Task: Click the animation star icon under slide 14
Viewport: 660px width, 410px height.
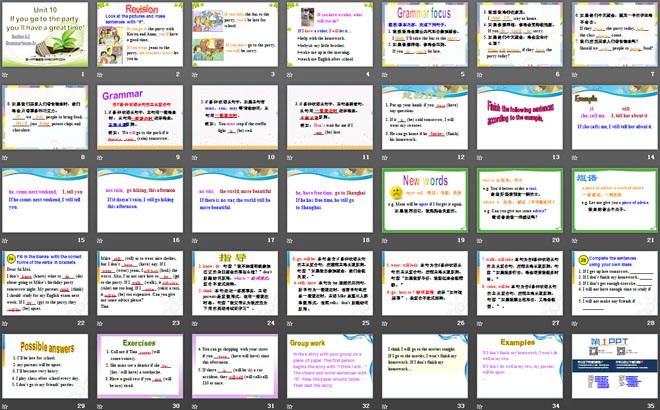Action: [x=575, y=157]
